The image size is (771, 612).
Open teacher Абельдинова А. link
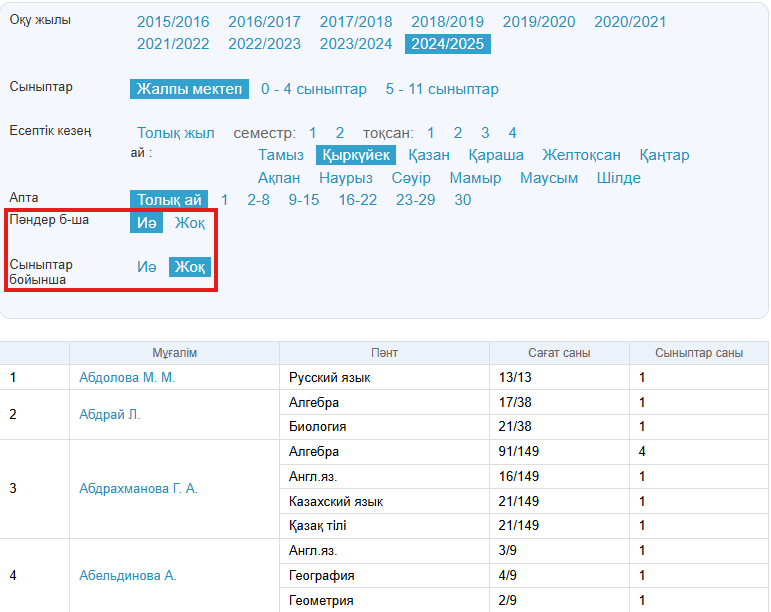pos(127,576)
